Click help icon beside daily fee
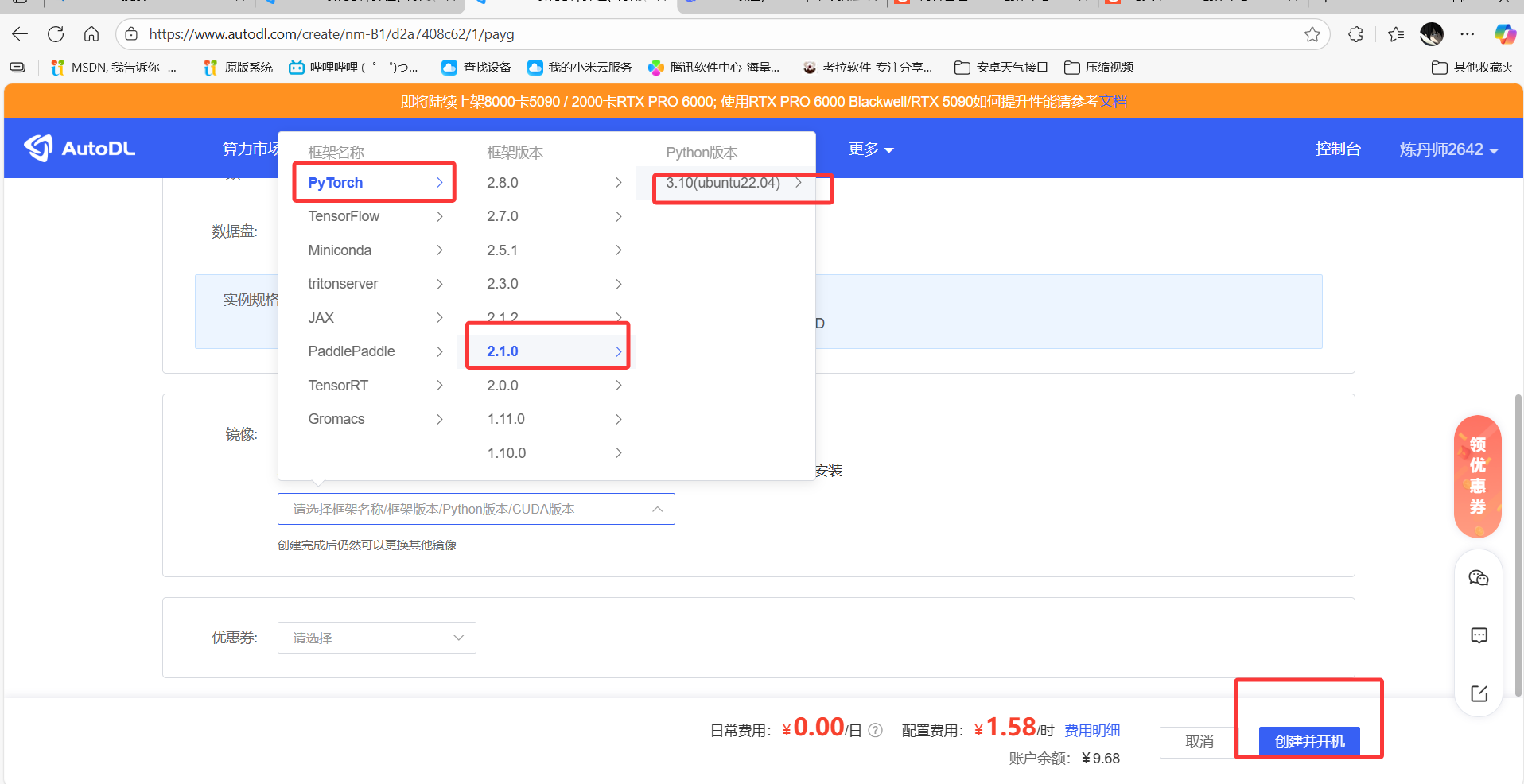Viewport: 1524px width, 784px height. [876, 730]
